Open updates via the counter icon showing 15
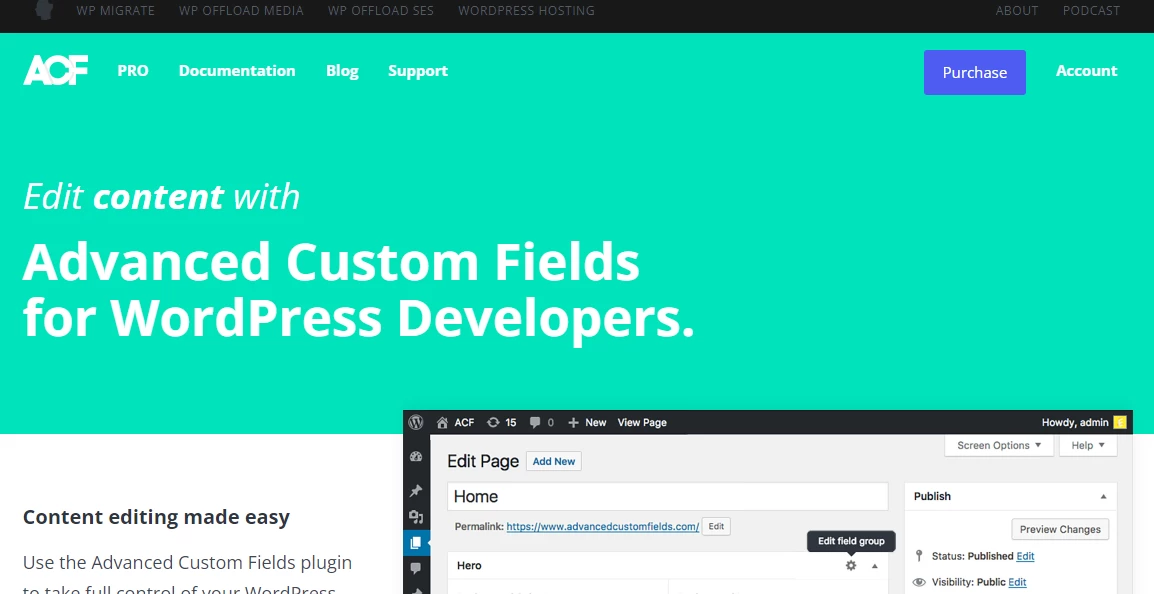1154x594 pixels. (x=500, y=422)
